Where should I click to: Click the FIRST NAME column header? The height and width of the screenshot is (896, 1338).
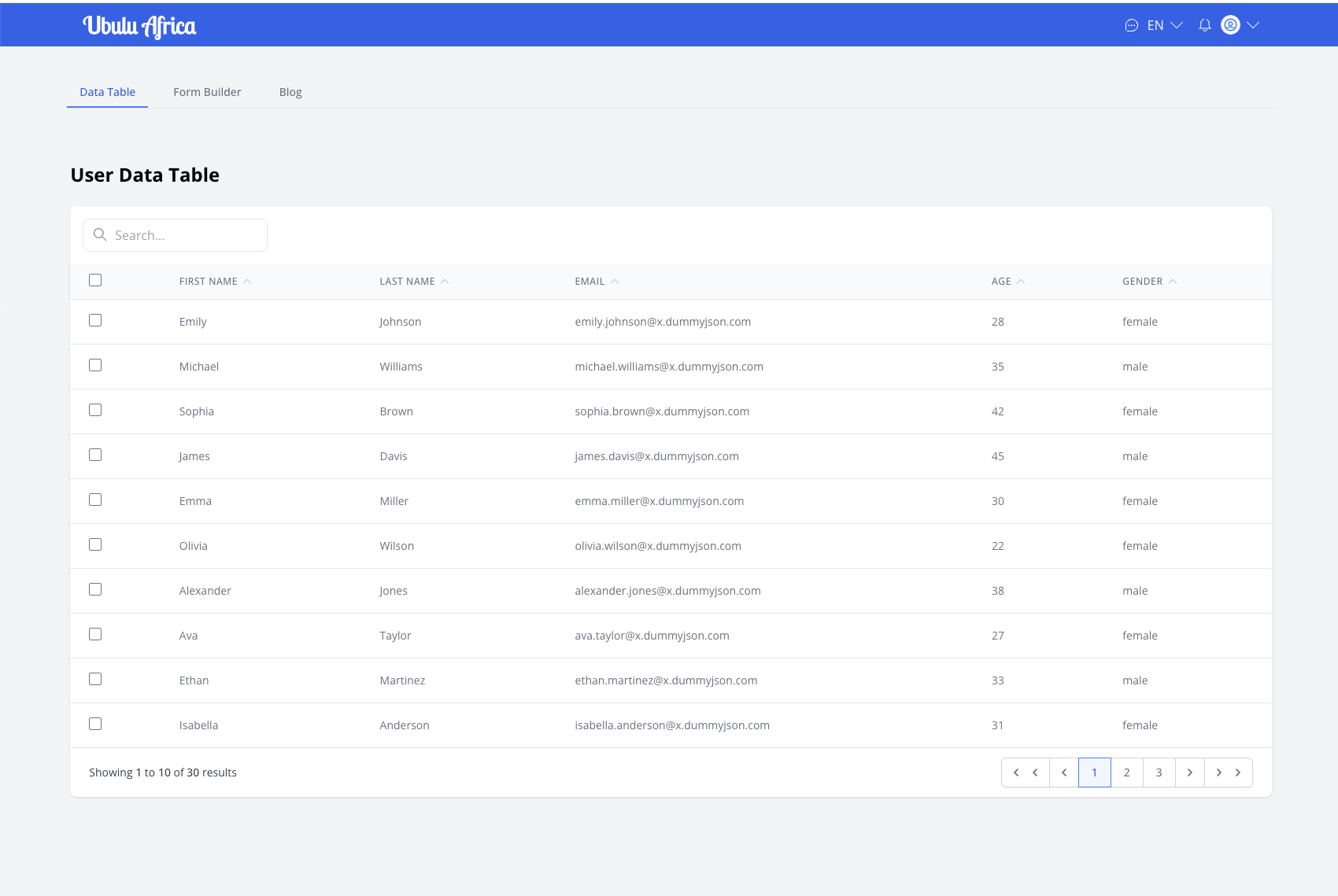point(208,282)
